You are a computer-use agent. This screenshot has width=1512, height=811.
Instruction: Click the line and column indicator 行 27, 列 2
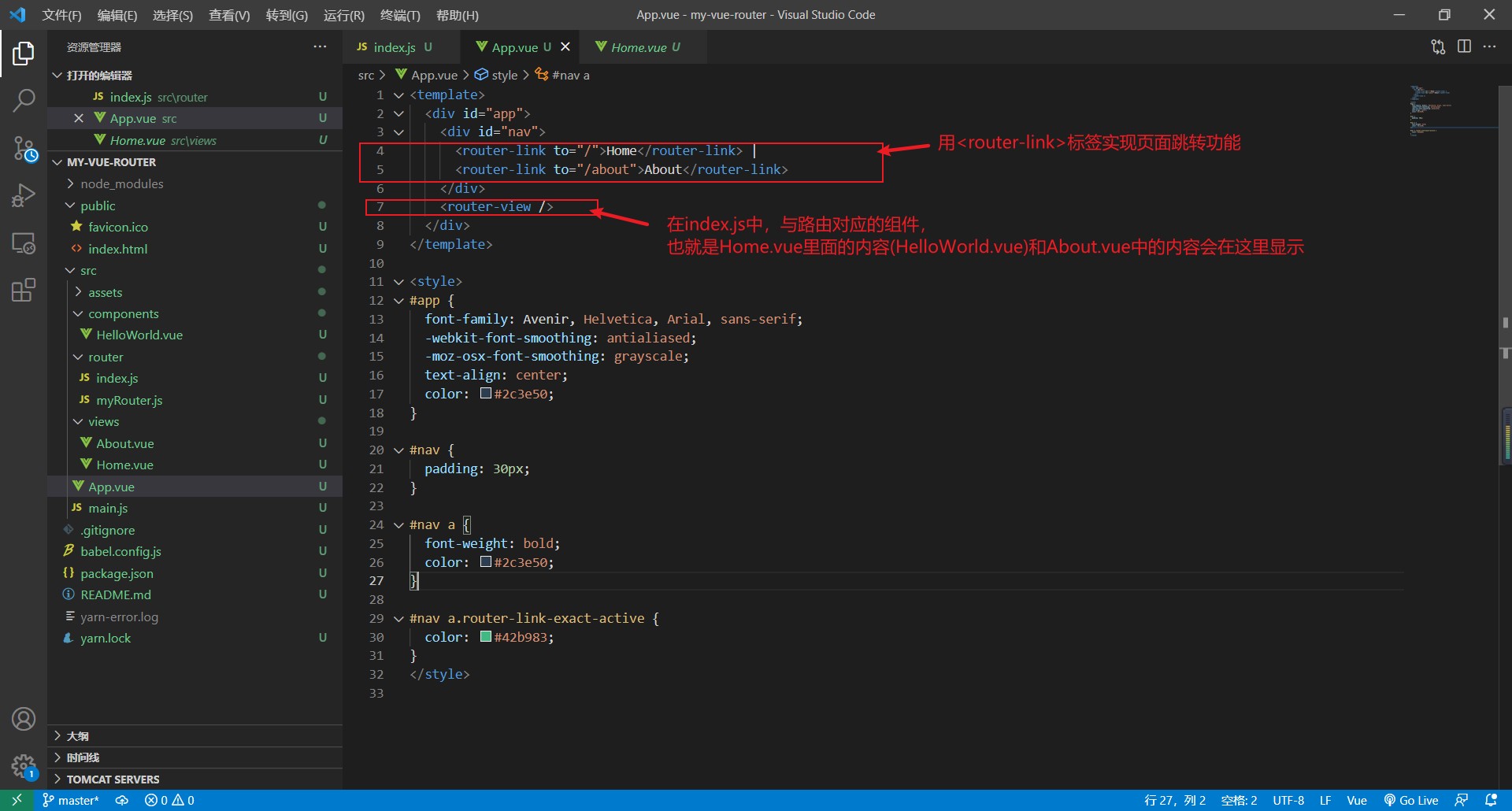point(1174,800)
